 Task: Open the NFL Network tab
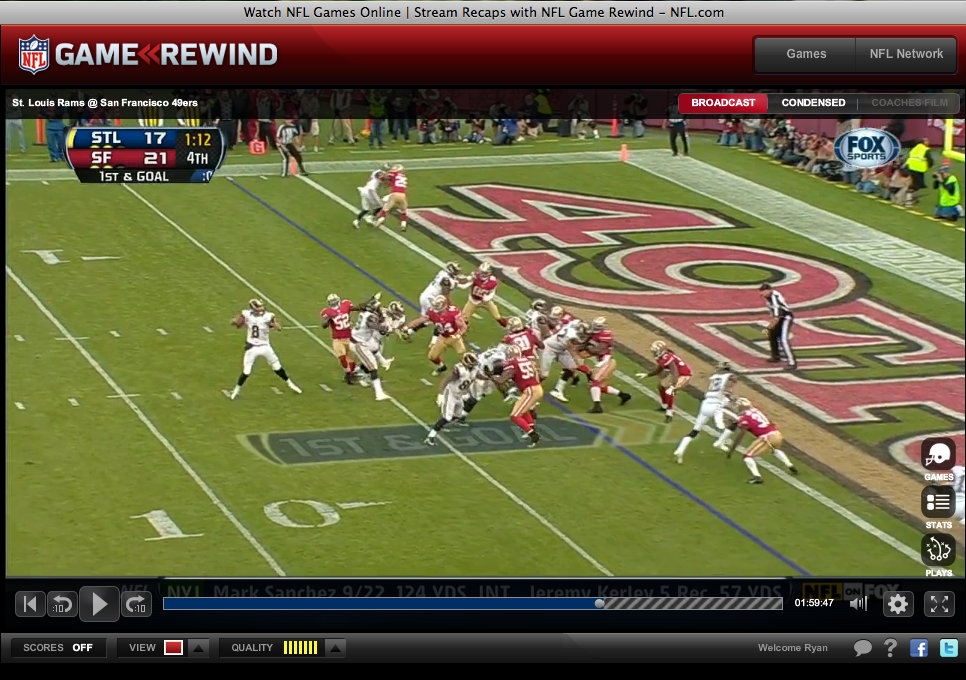coord(906,54)
